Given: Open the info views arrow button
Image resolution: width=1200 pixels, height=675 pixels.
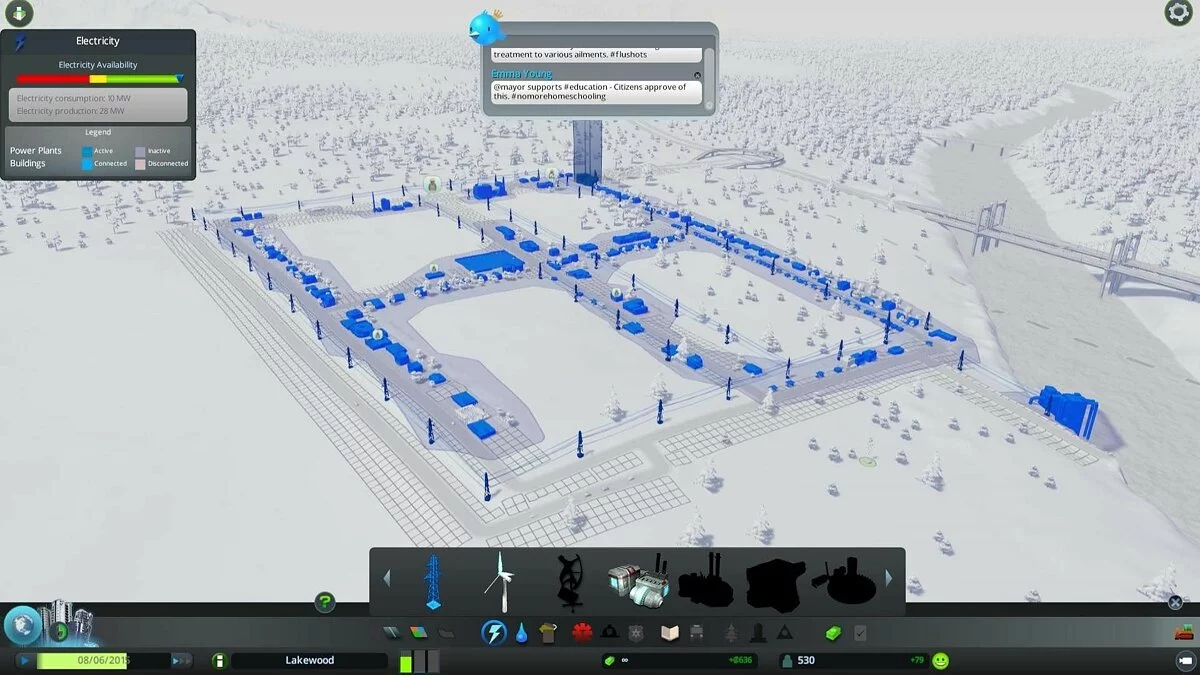Looking at the screenshot, I should [19, 14].
